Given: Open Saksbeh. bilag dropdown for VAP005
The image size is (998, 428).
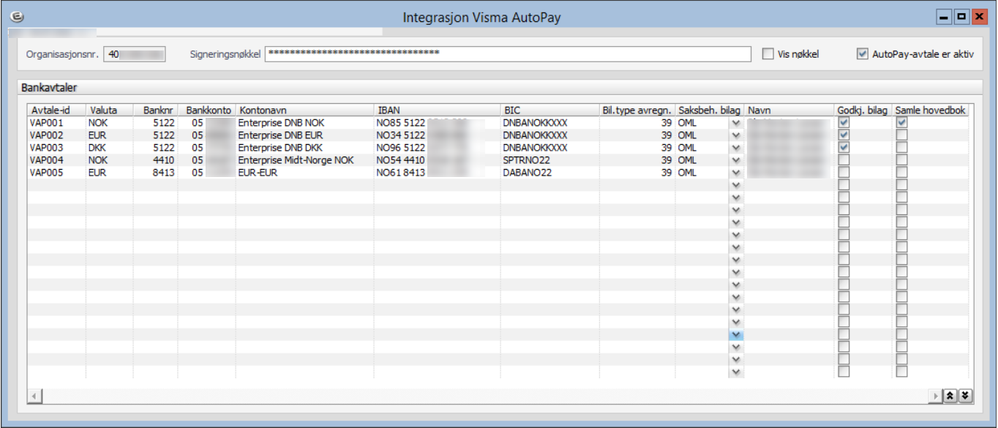Looking at the screenshot, I should (736, 172).
